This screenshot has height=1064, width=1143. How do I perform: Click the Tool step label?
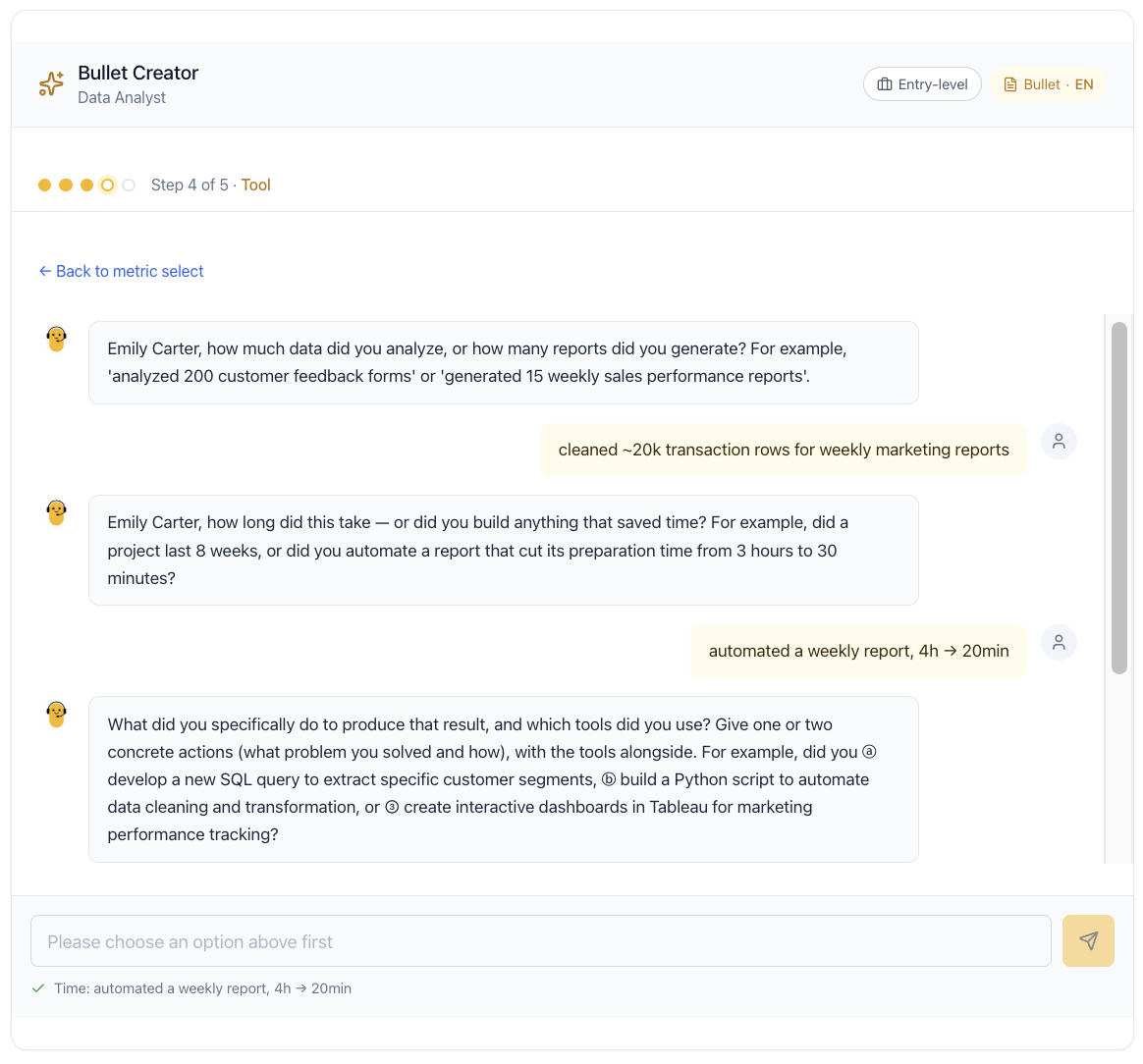click(x=256, y=186)
